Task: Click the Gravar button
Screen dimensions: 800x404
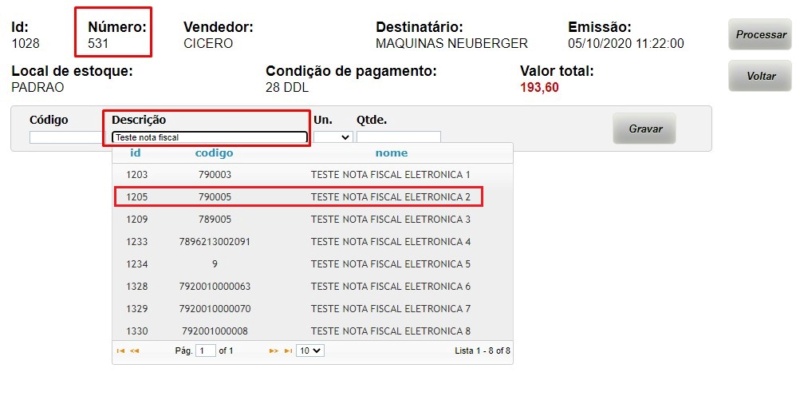Action: point(644,129)
